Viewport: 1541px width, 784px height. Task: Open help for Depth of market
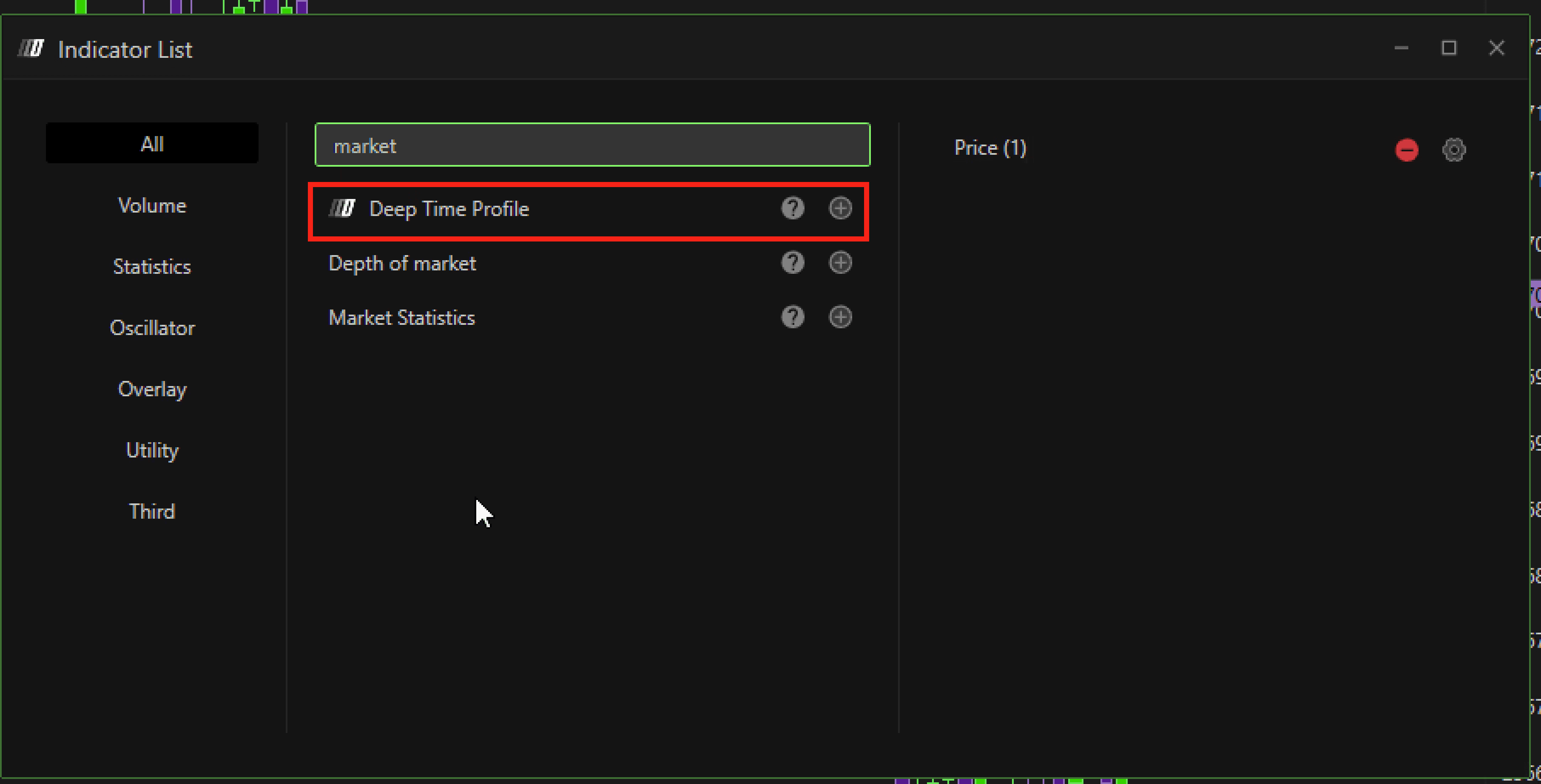coord(793,262)
